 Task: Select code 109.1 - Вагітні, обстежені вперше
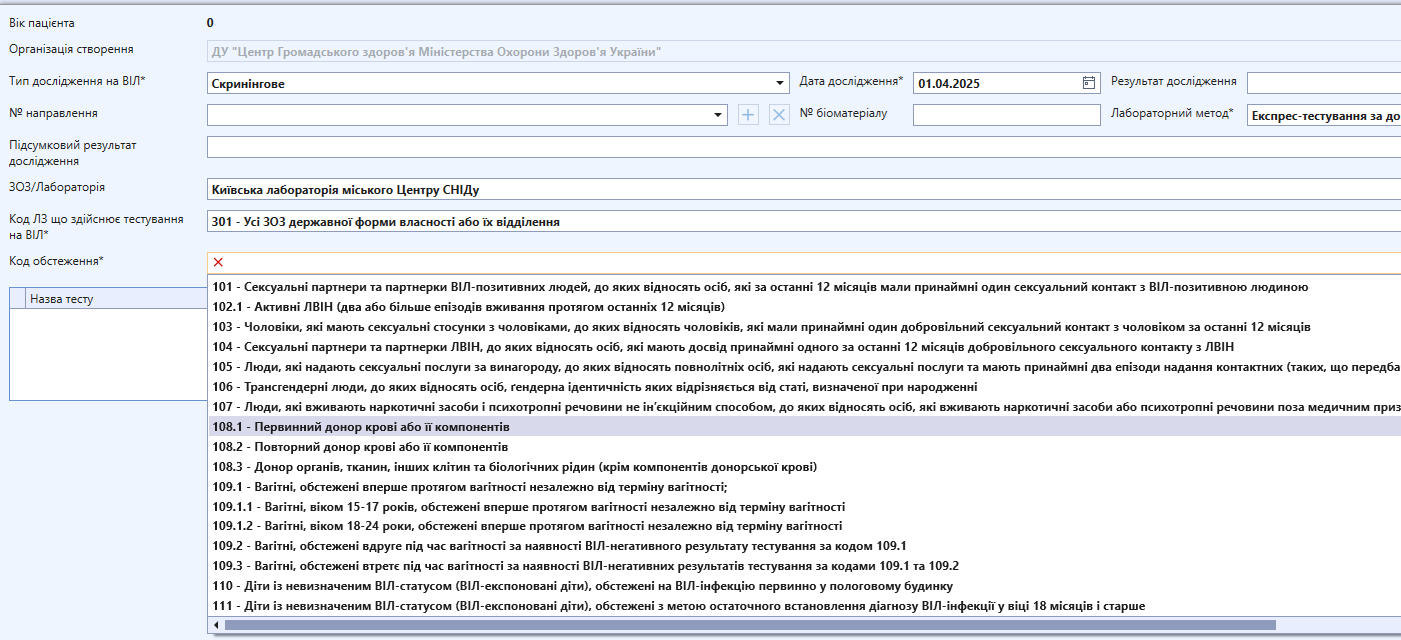[x=804, y=487]
